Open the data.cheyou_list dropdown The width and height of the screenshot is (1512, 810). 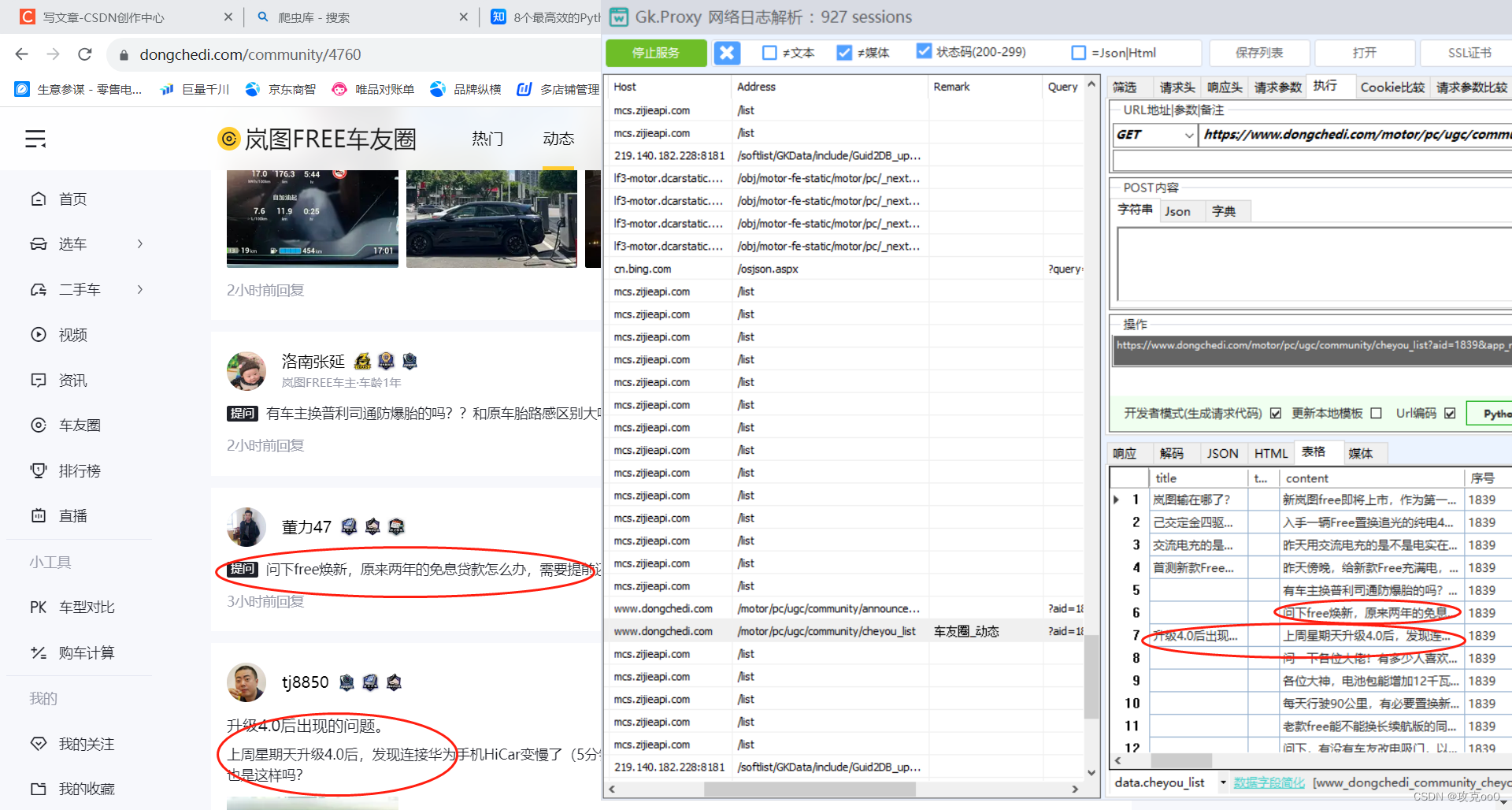[x=1223, y=782]
